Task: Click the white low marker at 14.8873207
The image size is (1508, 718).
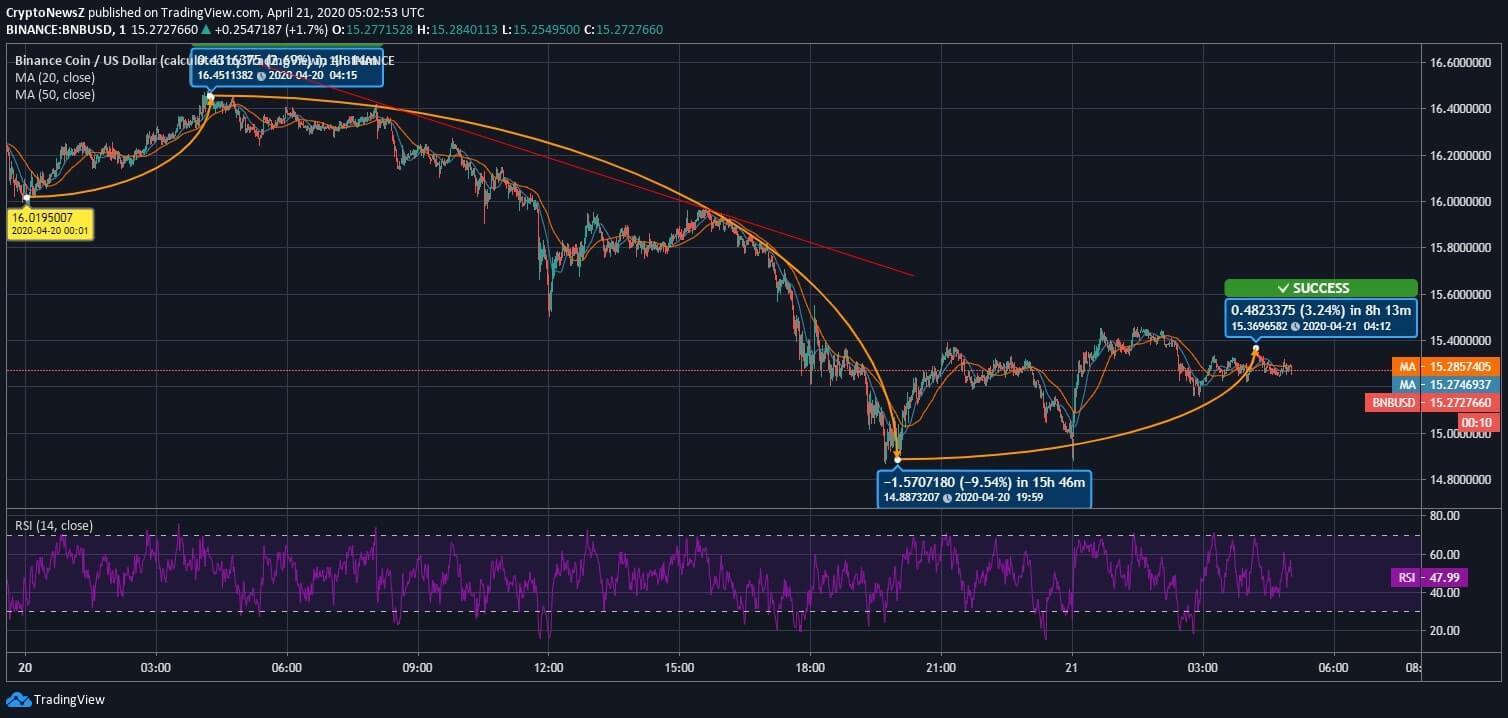Action: [x=897, y=459]
